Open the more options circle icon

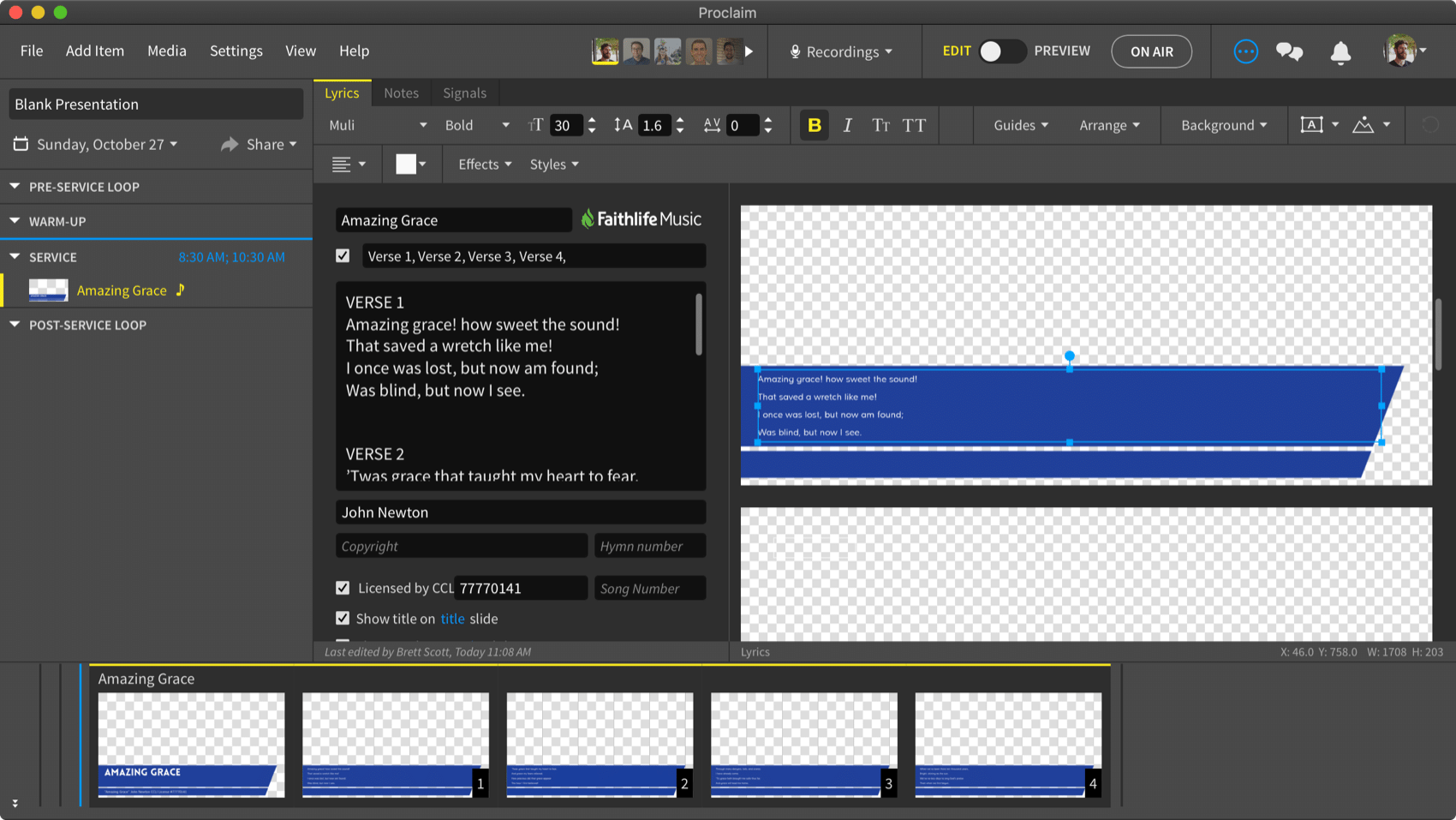click(1245, 51)
